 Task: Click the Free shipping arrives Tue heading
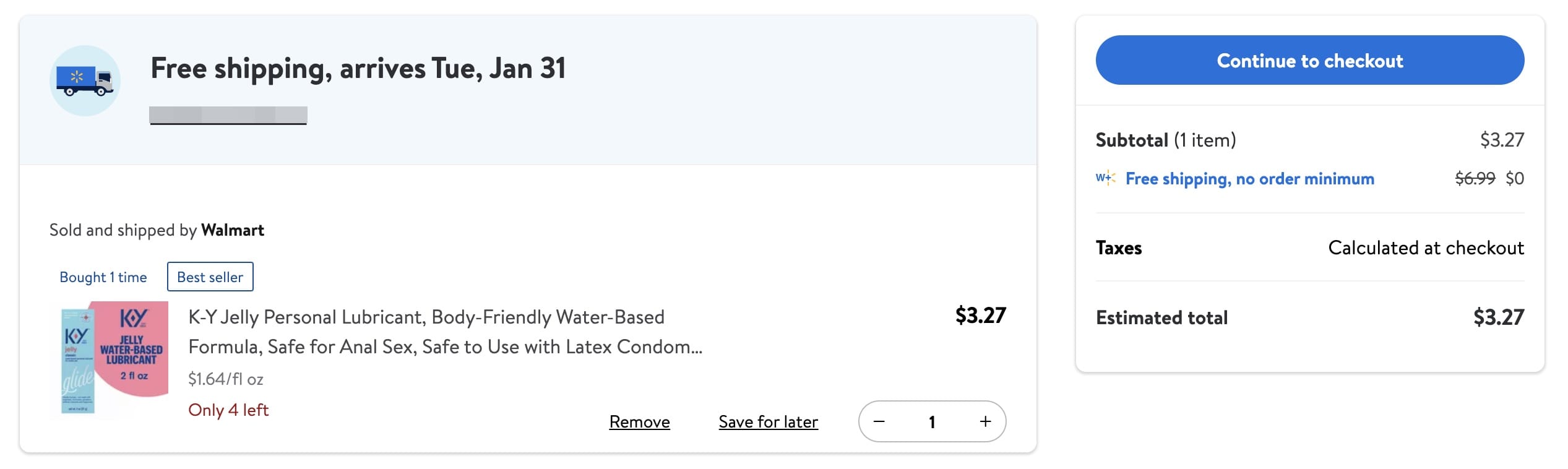pyautogui.click(x=358, y=68)
